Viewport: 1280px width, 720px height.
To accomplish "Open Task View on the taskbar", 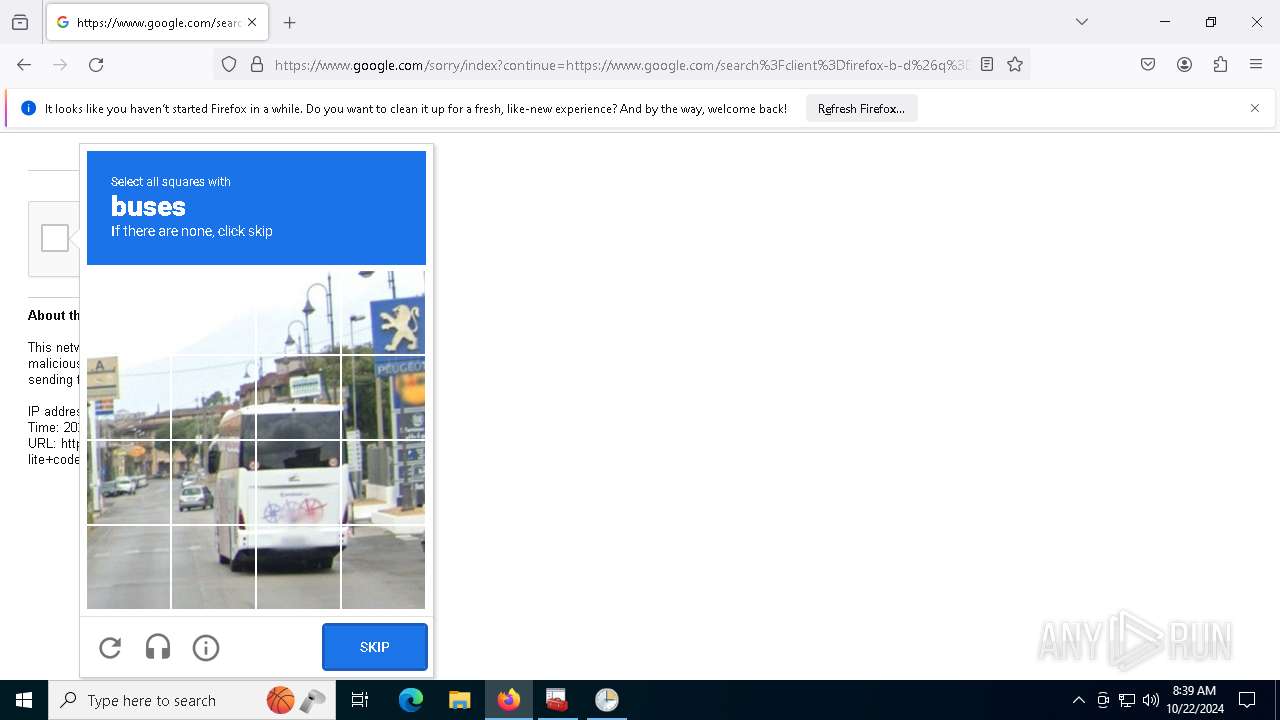I will (360, 700).
